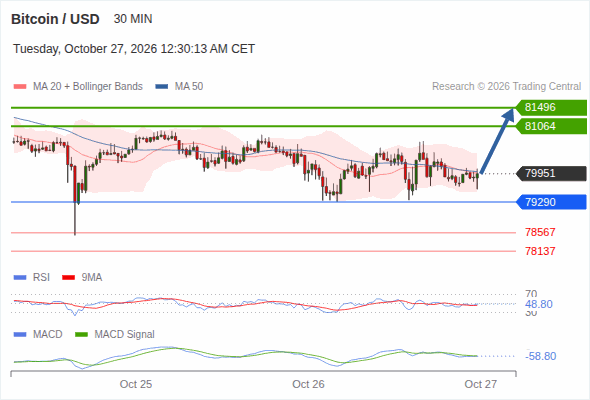Click the Oct 26 date axis label
The height and width of the screenshot is (400, 590).
point(308,384)
